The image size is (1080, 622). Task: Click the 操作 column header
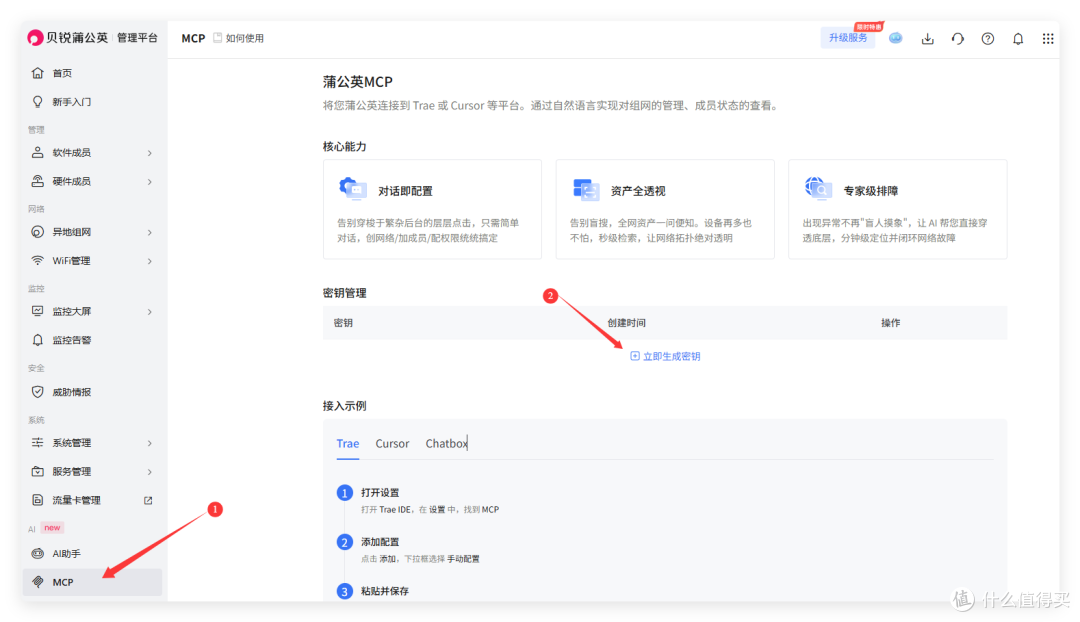tap(891, 323)
